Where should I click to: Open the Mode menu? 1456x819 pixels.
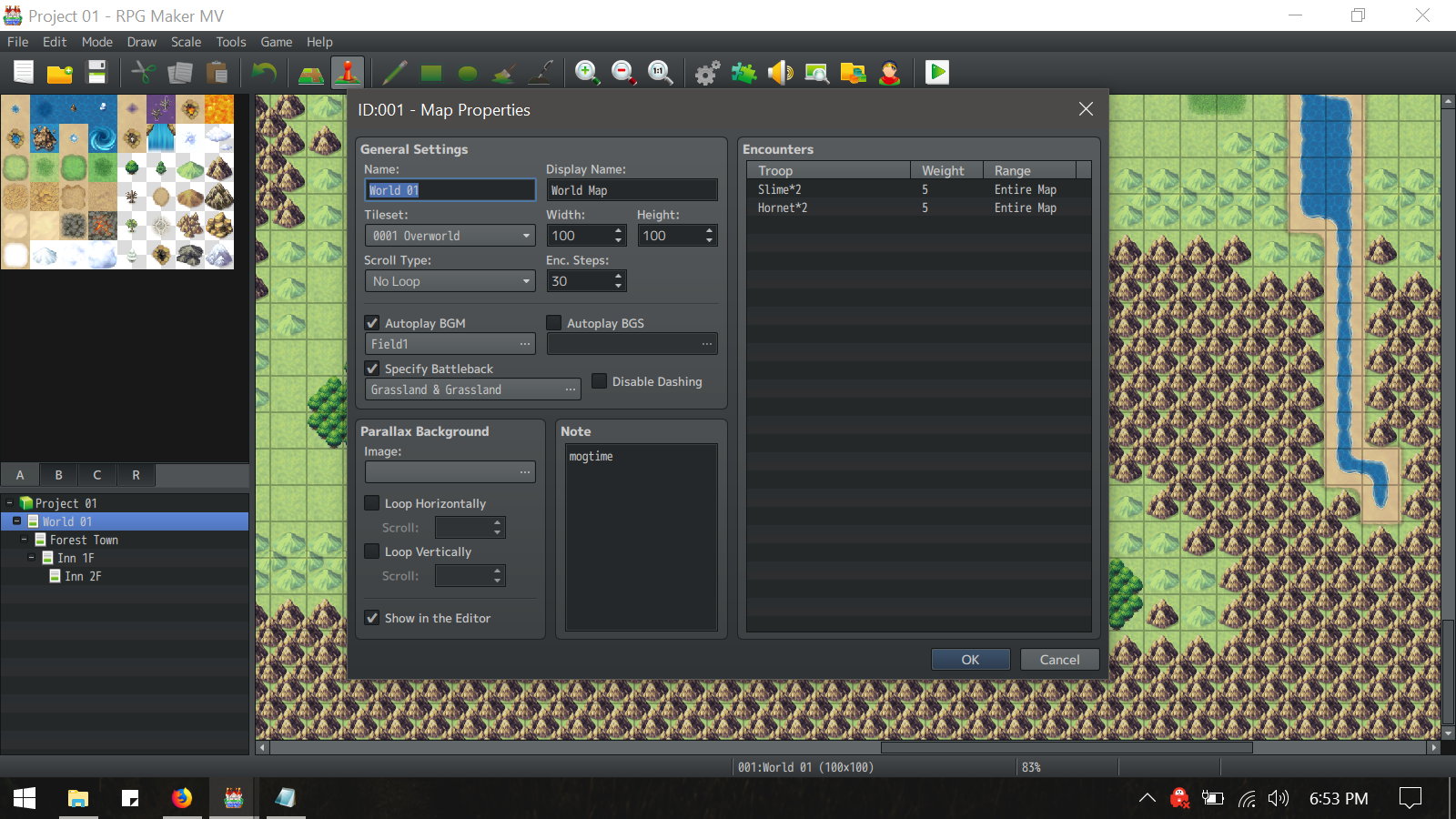[x=97, y=42]
